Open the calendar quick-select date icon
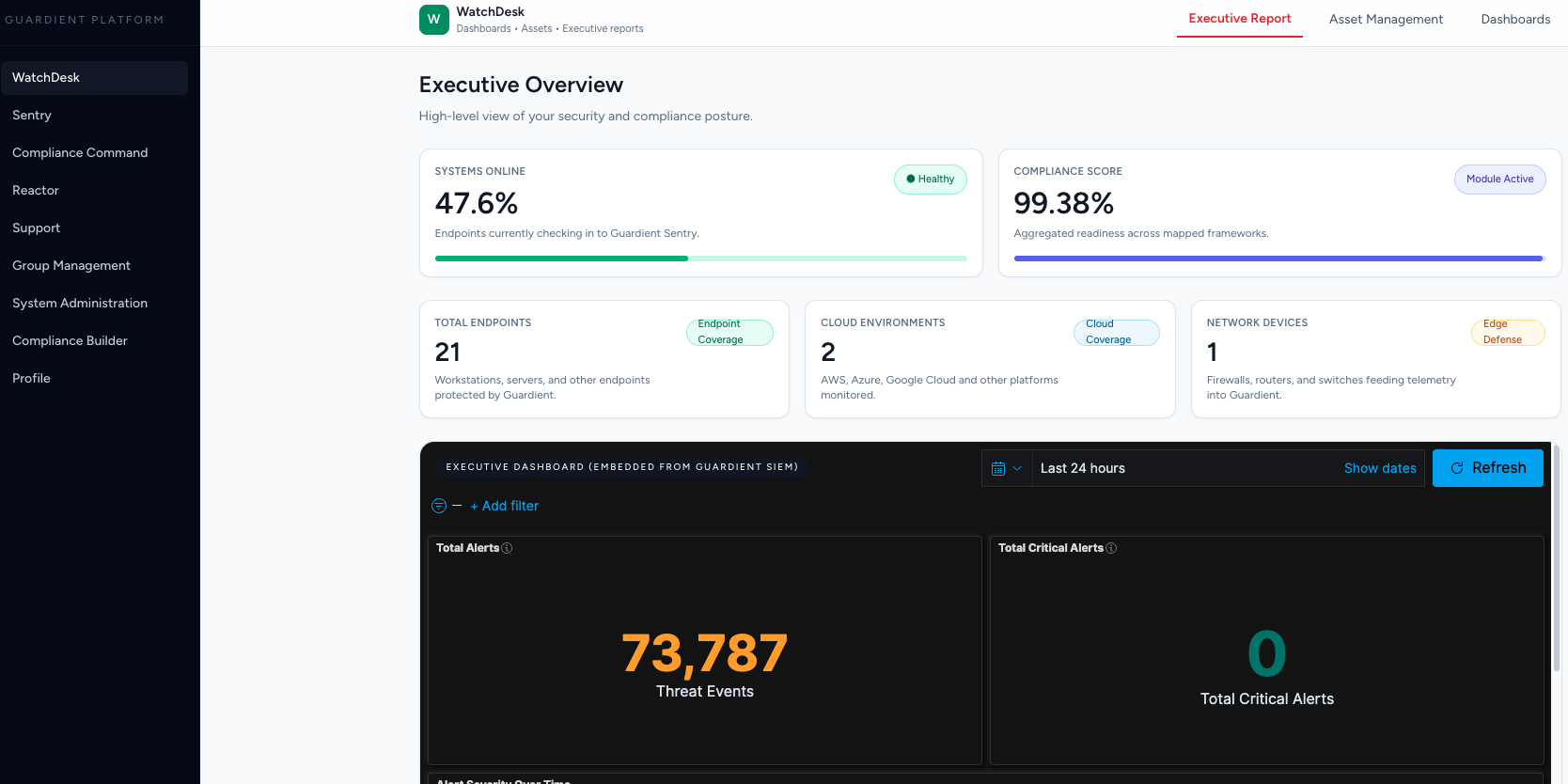 998,468
